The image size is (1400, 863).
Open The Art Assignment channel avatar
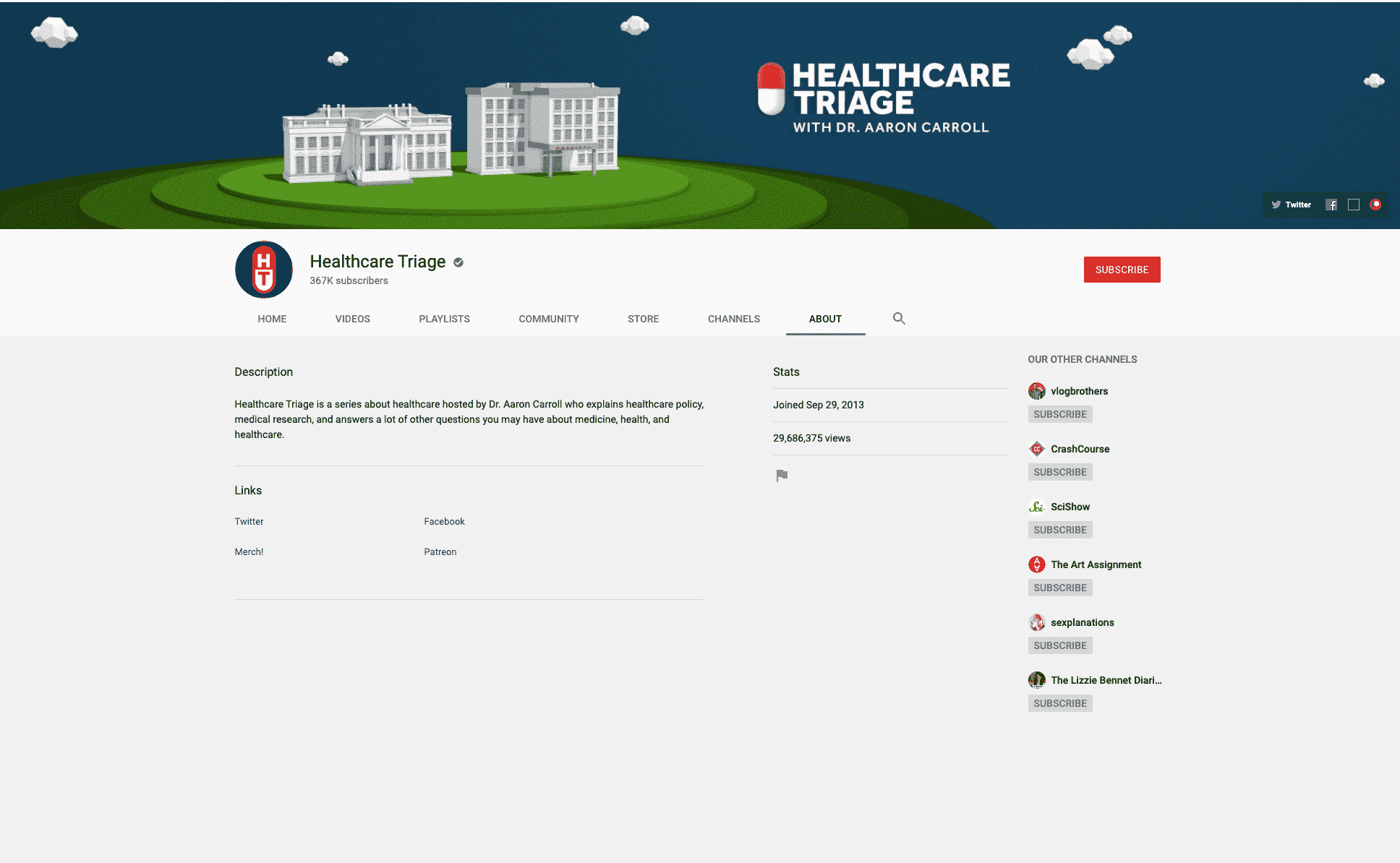pos(1037,564)
